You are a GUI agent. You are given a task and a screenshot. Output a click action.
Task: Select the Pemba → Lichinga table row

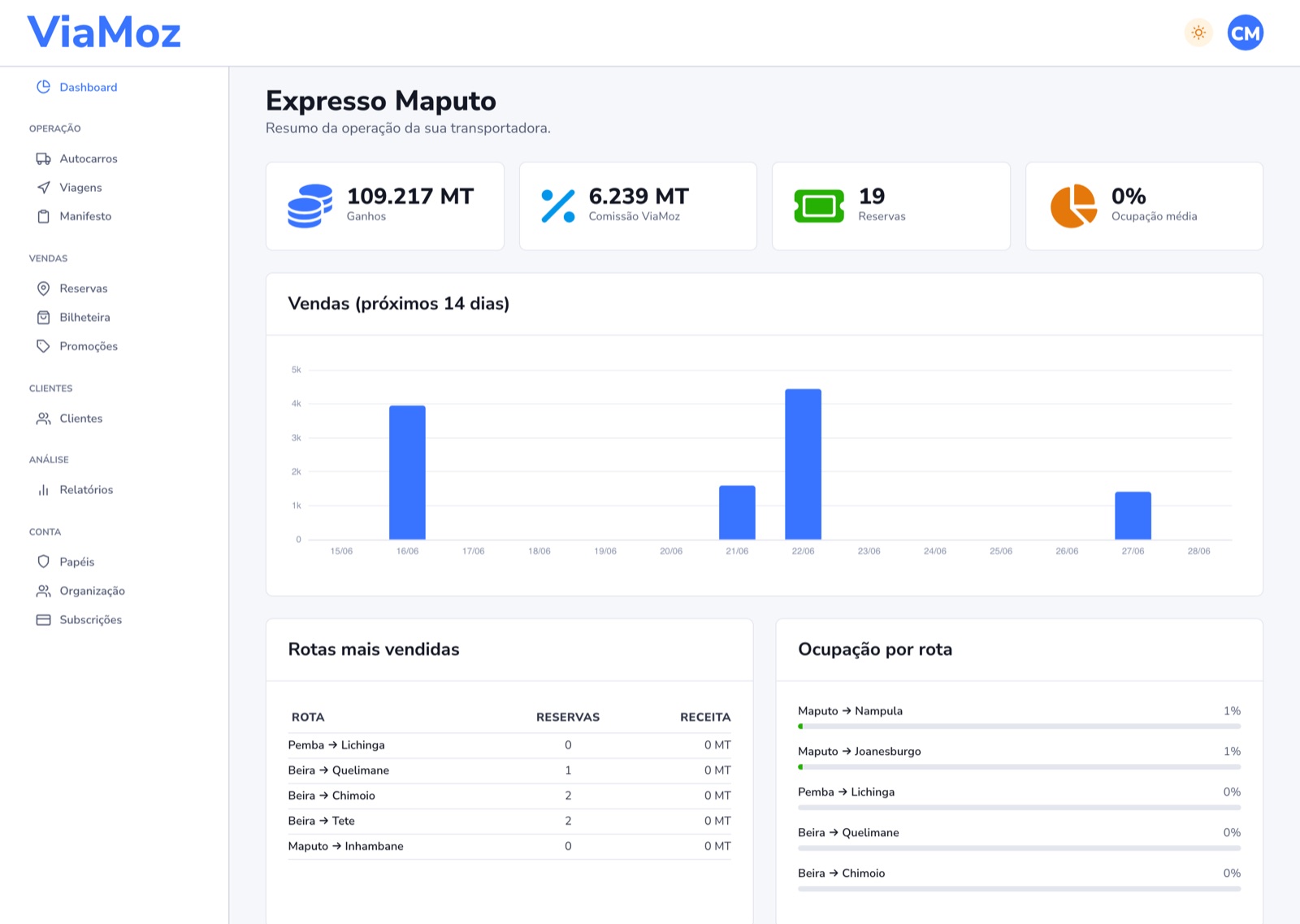coord(509,745)
